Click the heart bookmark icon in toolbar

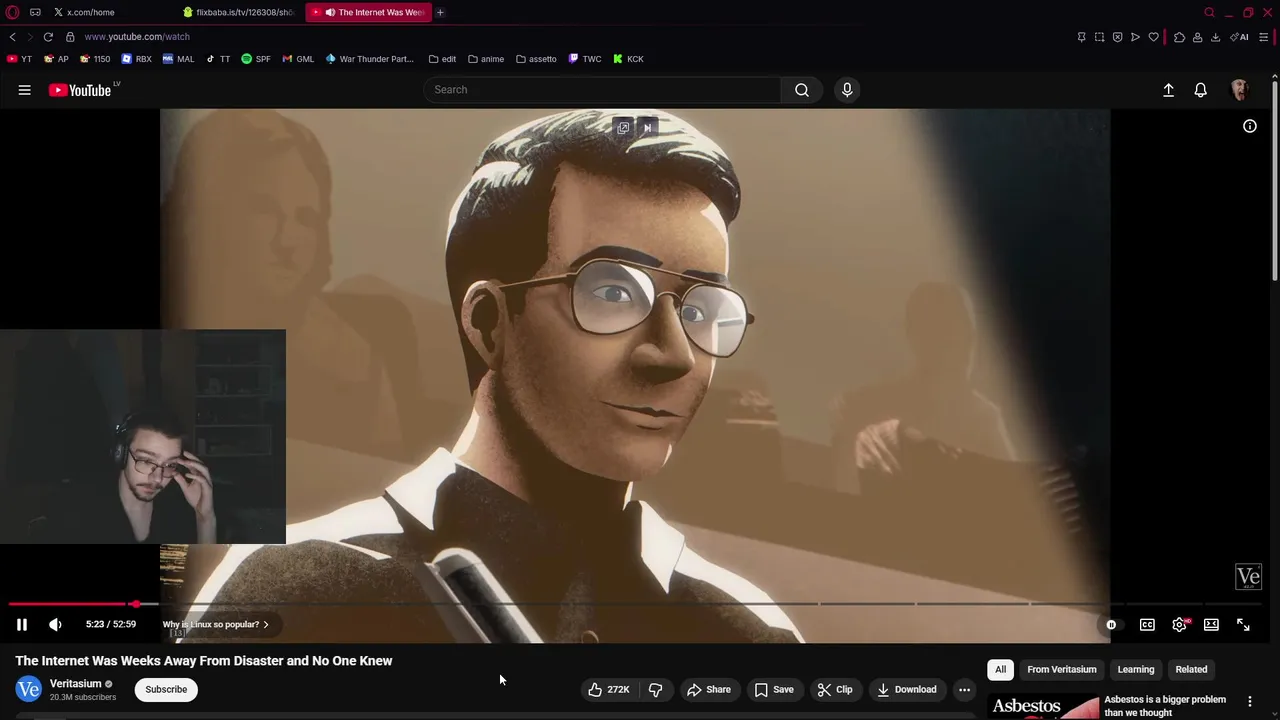1153,37
